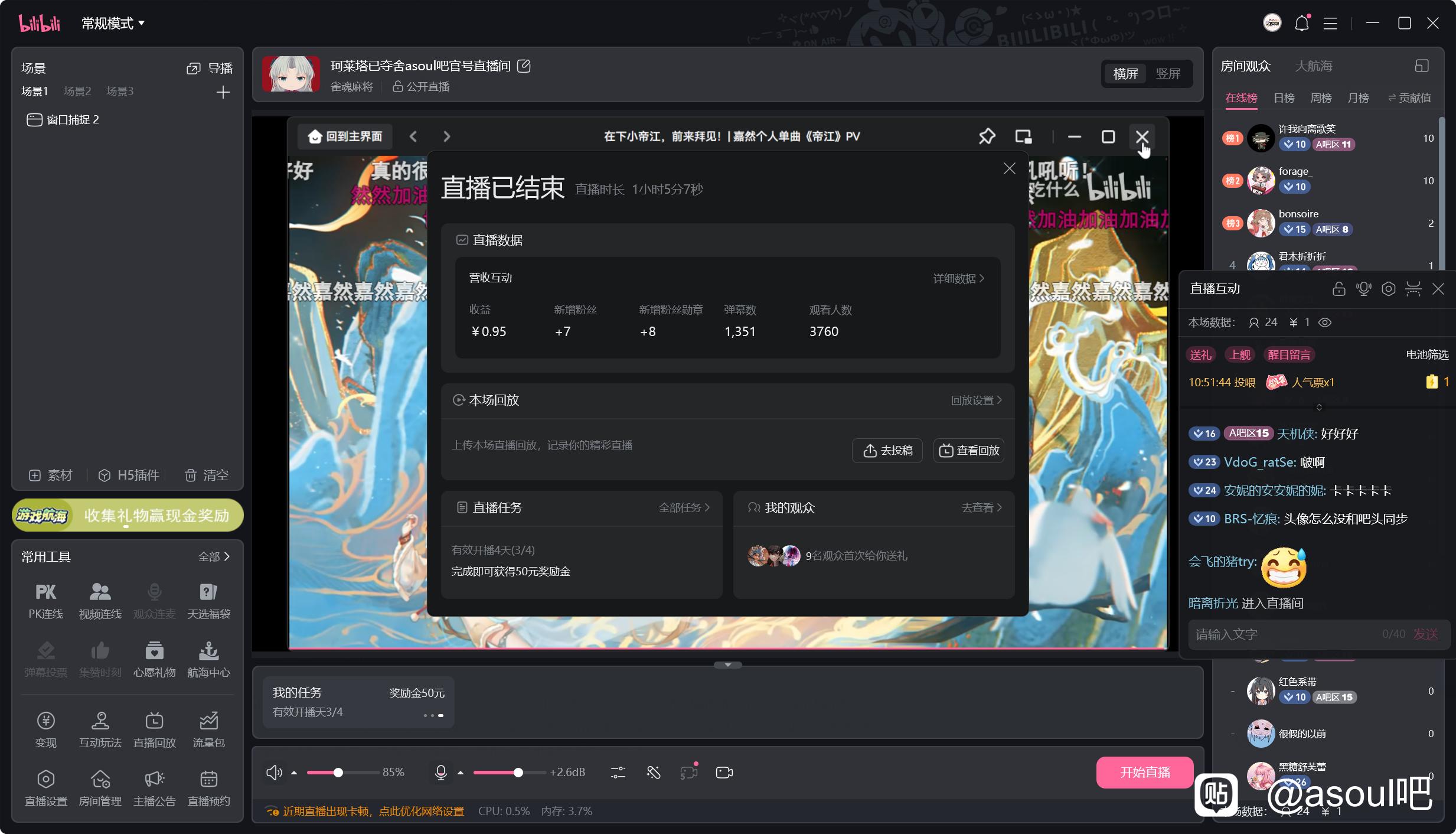1456x834 pixels.
Task: Edit the live room title pencil icon
Action: (x=524, y=66)
